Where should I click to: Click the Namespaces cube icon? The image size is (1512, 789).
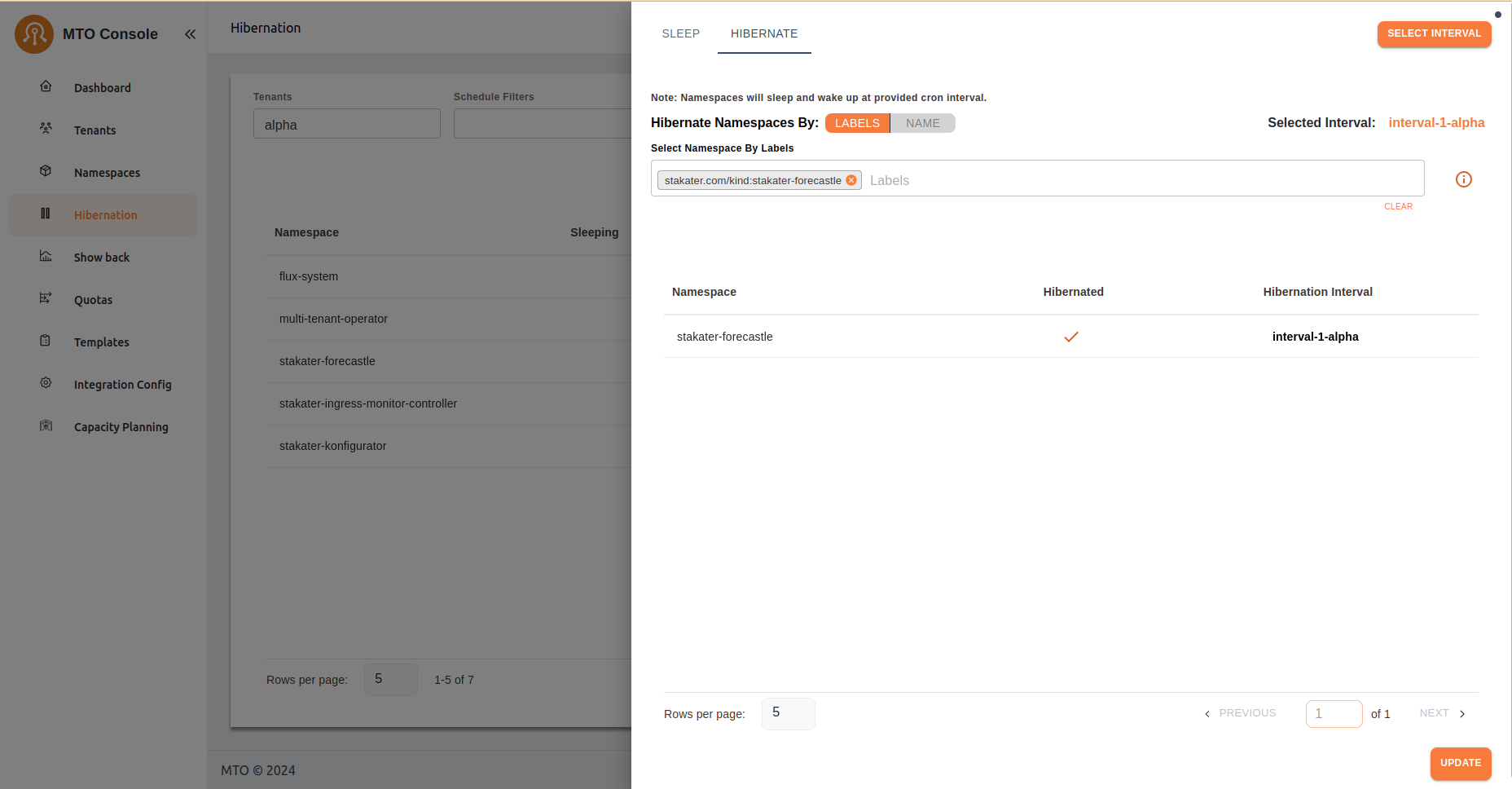[x=46, y=171]
